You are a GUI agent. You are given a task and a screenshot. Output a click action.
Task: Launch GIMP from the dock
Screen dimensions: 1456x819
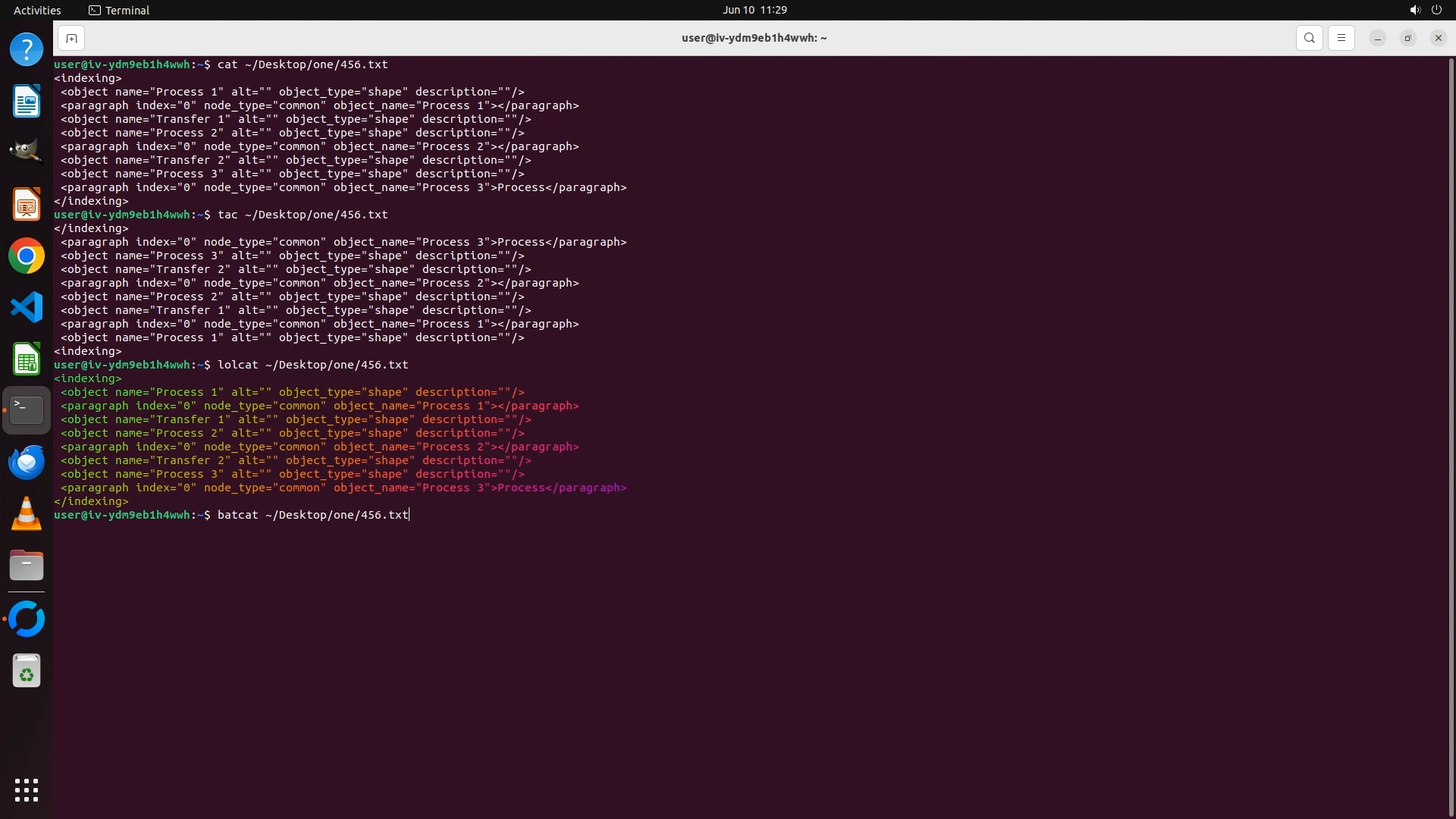27,152
